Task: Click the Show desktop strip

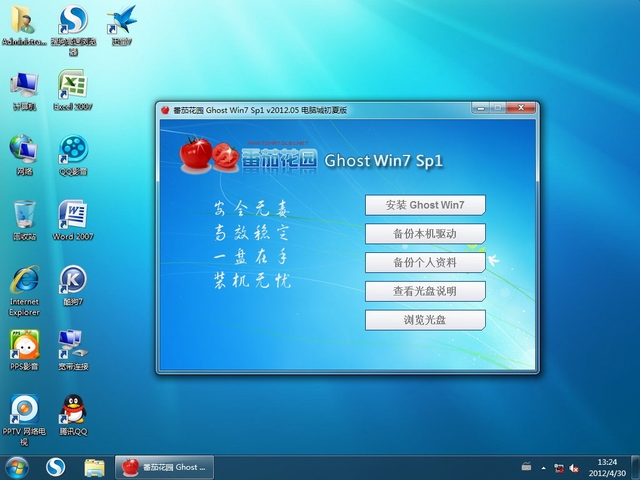Action: [636, 468]
